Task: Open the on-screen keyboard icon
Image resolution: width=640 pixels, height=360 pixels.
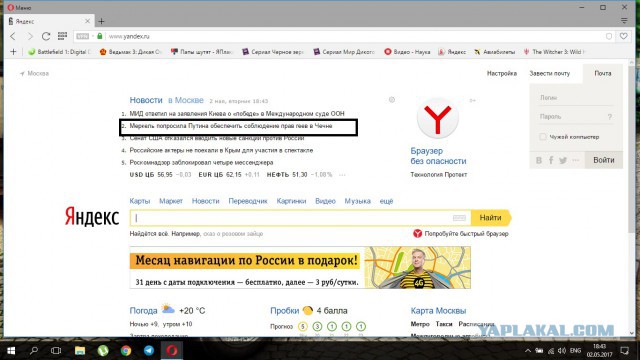Action: (459, 218)
